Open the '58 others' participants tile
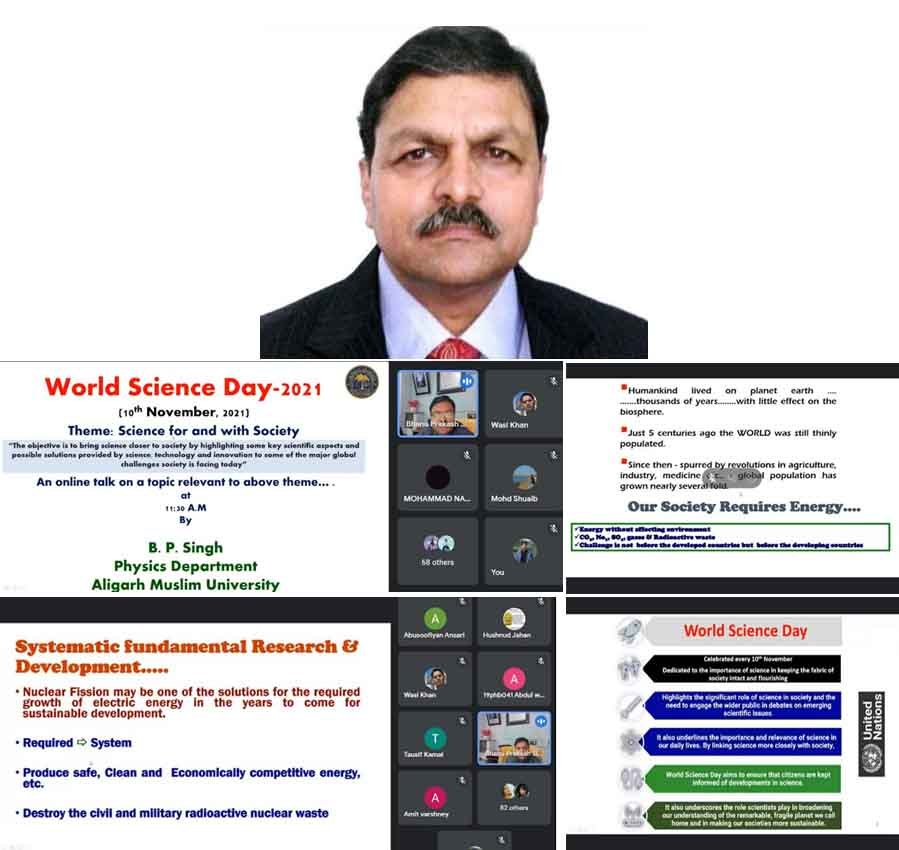 (x=437, y=549)
